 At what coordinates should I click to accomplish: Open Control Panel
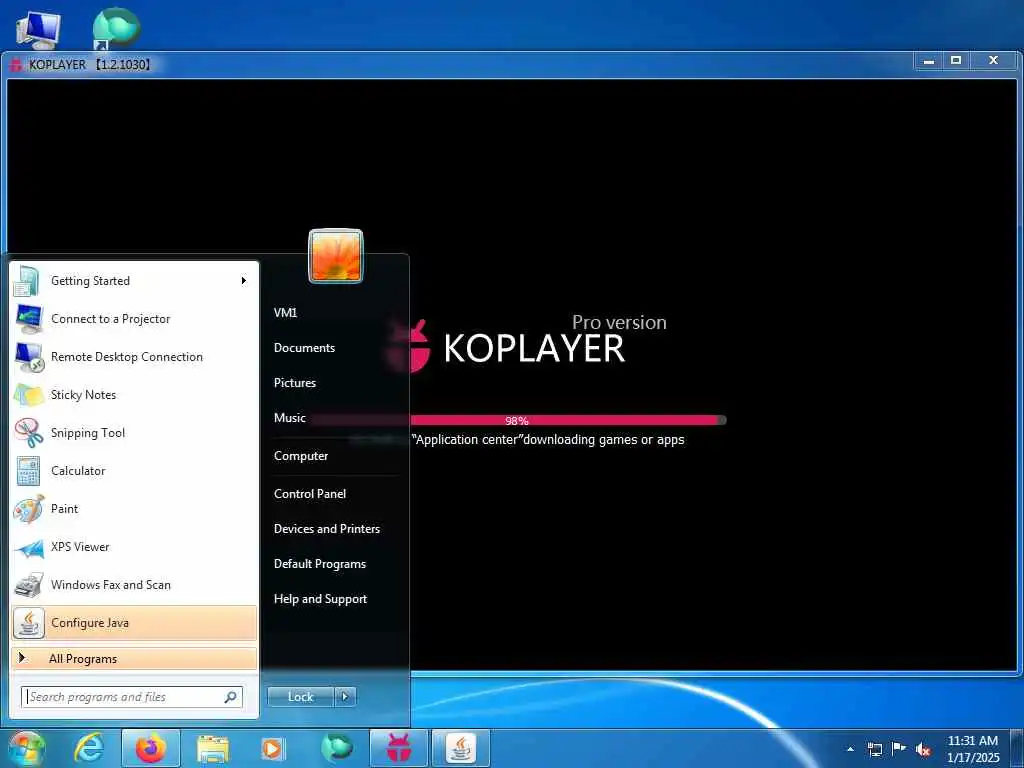310,494
